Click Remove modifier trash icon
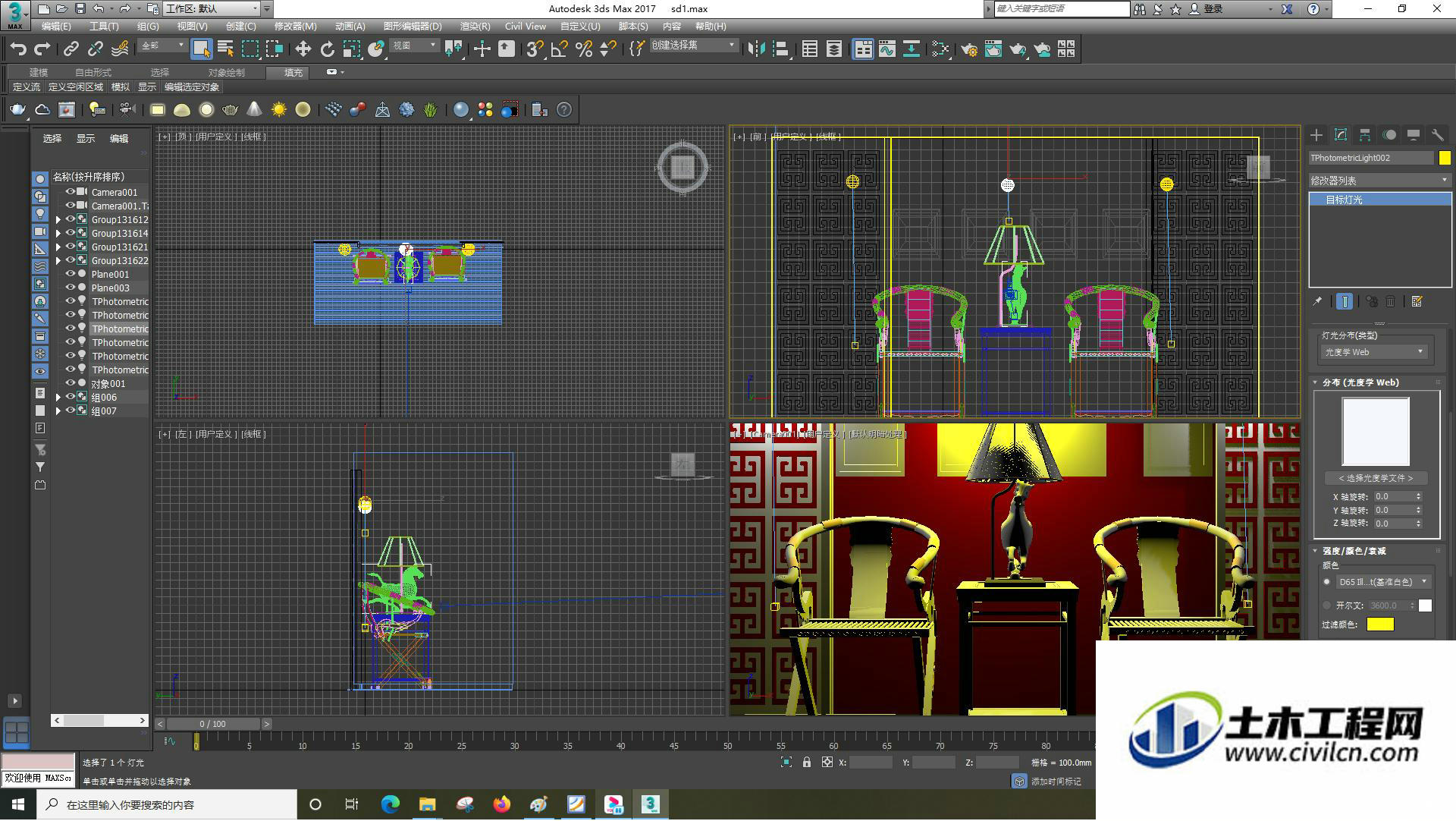 (1391, 301)
